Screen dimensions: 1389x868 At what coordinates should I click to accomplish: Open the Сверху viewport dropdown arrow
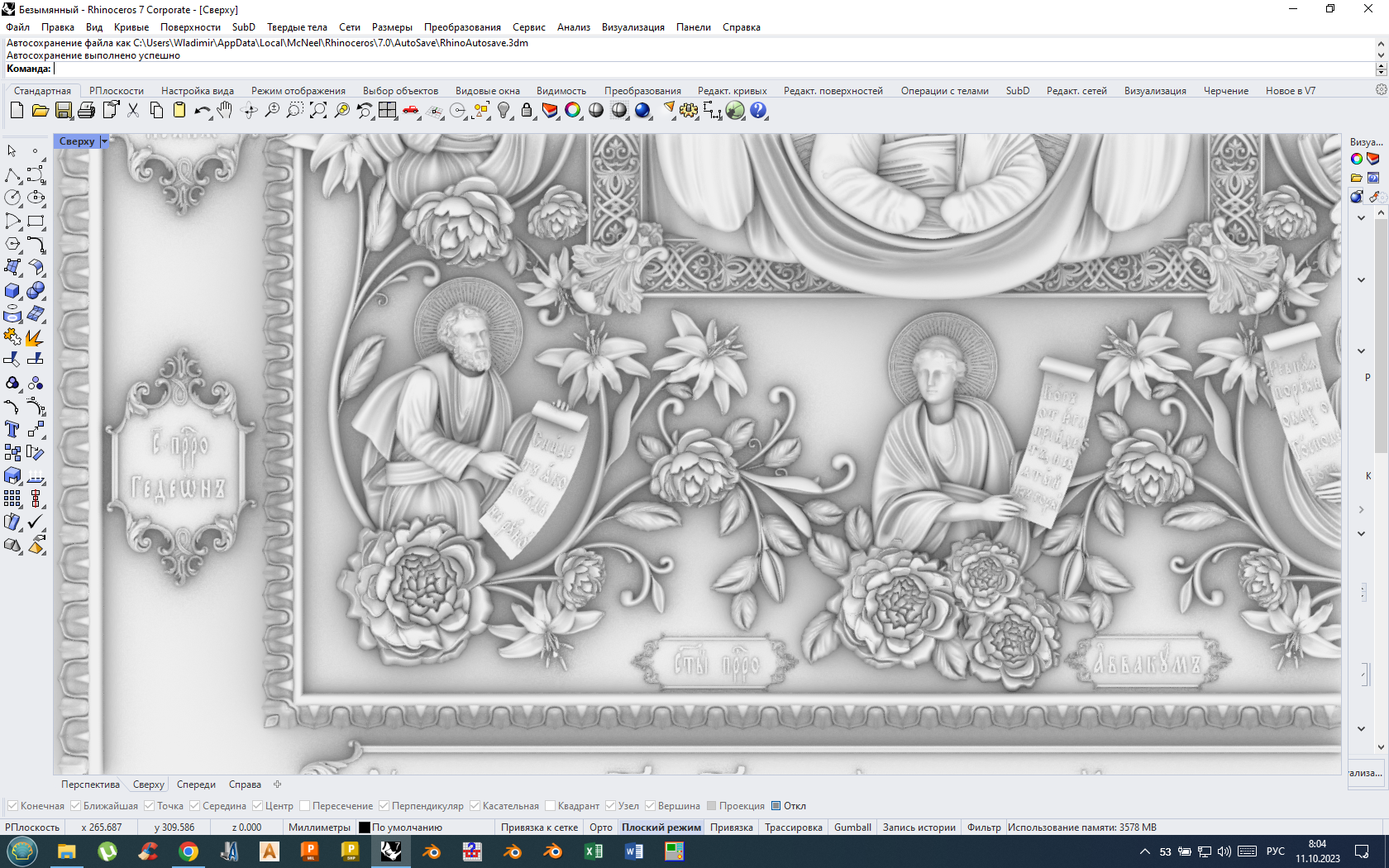(x=104, y=141)
